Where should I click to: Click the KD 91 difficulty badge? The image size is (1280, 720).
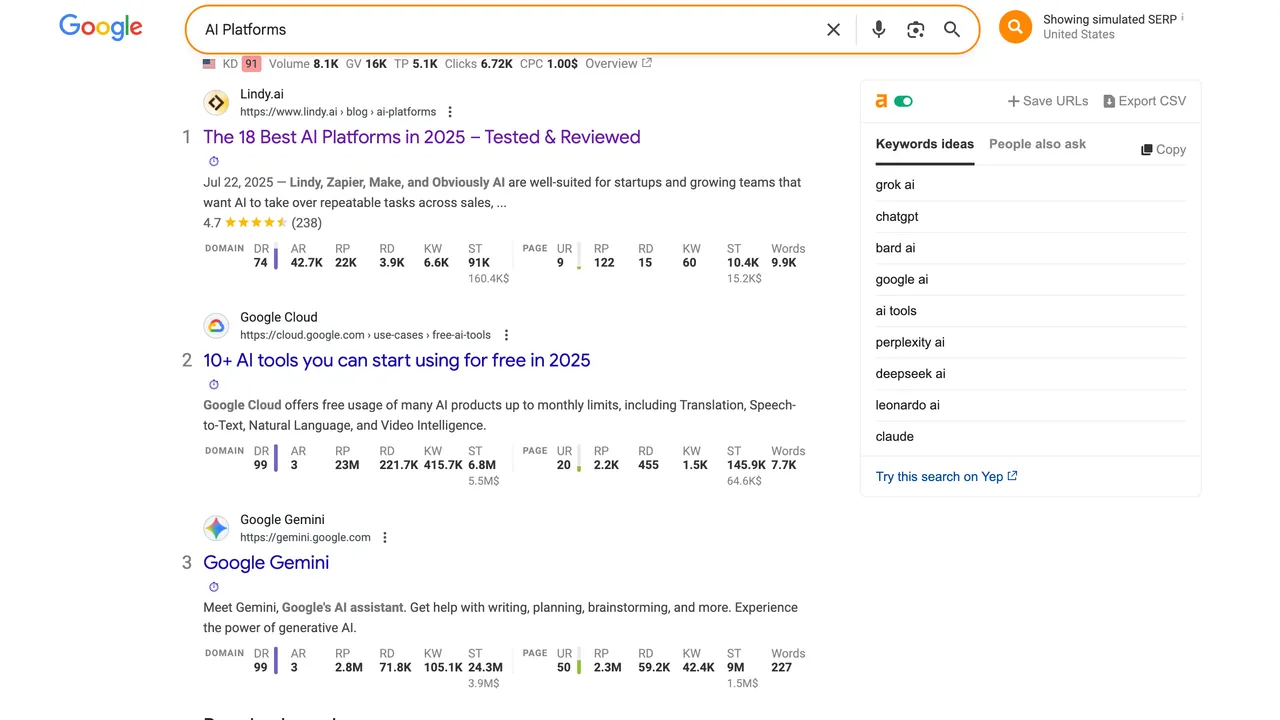coord(251,64)
